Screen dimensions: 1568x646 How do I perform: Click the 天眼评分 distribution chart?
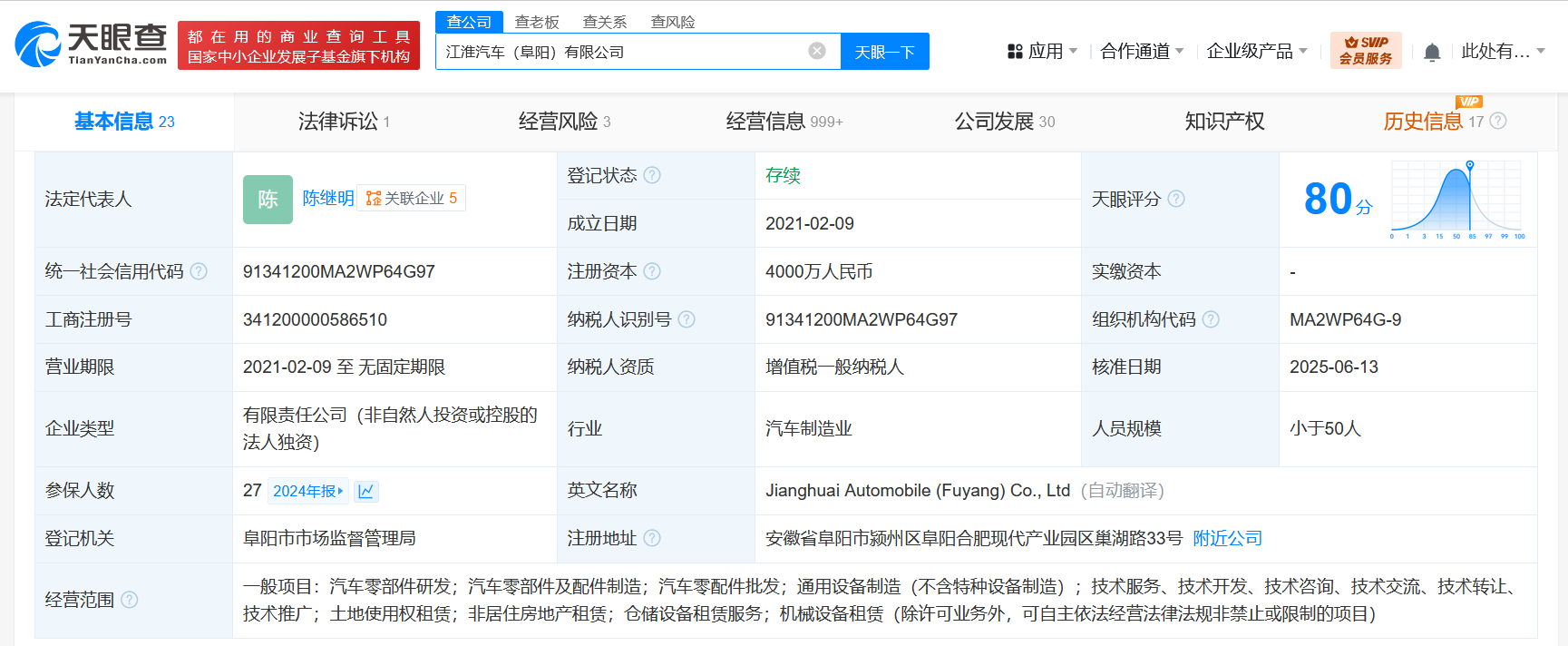pos(1457,199)
